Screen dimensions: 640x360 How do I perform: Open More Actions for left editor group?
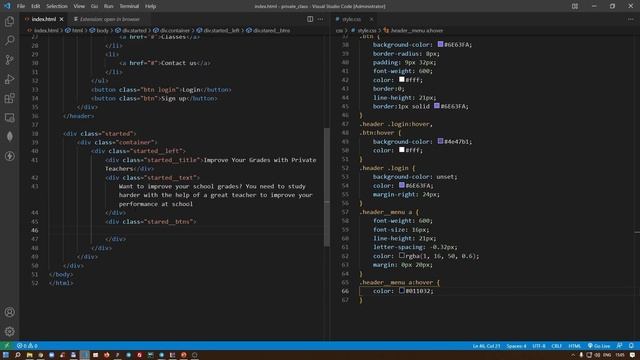tap(320, 19)
